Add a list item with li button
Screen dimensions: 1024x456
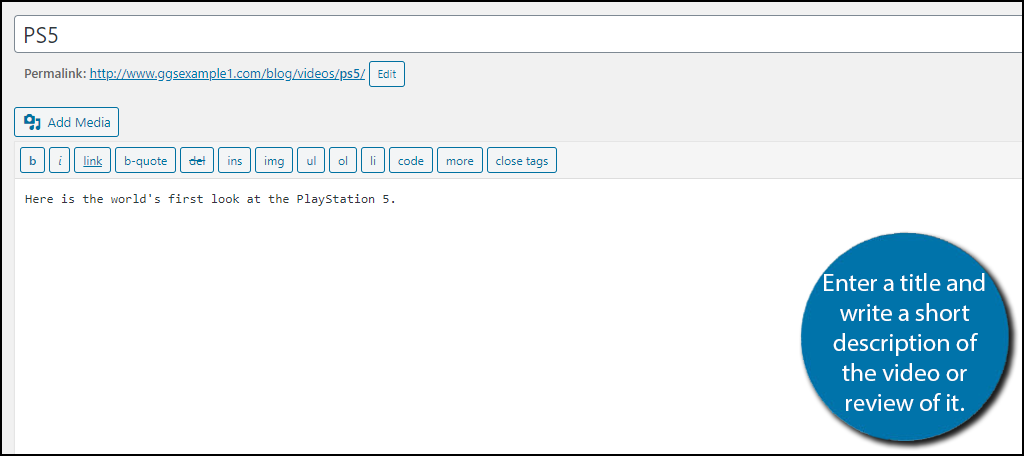coord(373,161)
